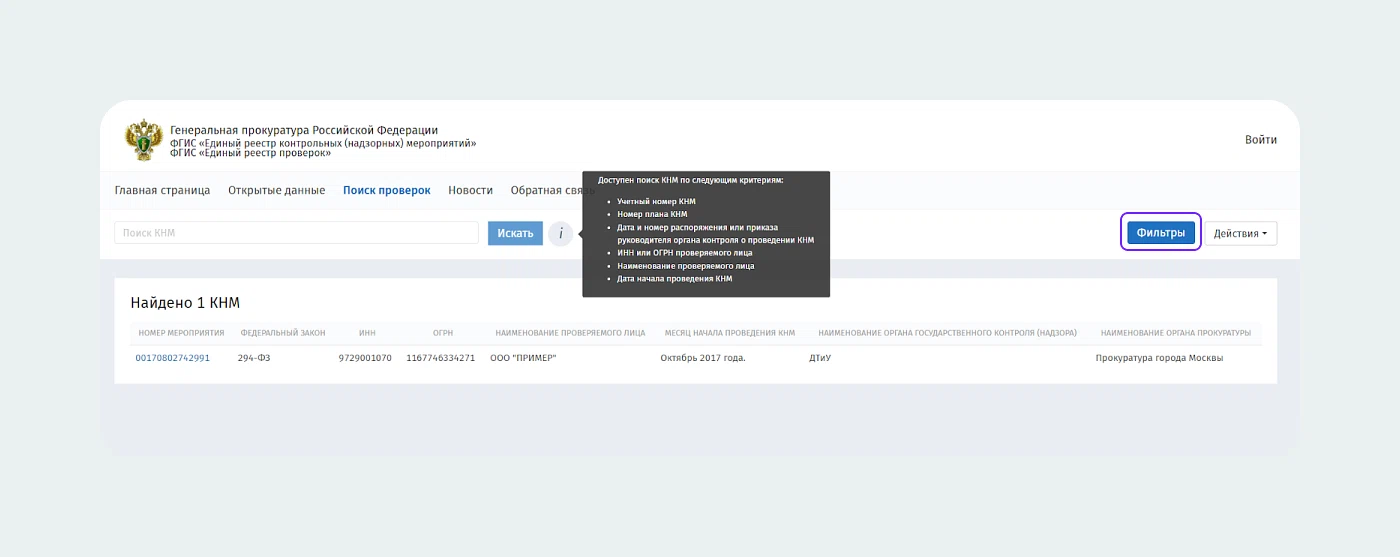Open the Действия dropdown menu
This screenshot has height=557, width=1400.
click(x=1240, y=234)
